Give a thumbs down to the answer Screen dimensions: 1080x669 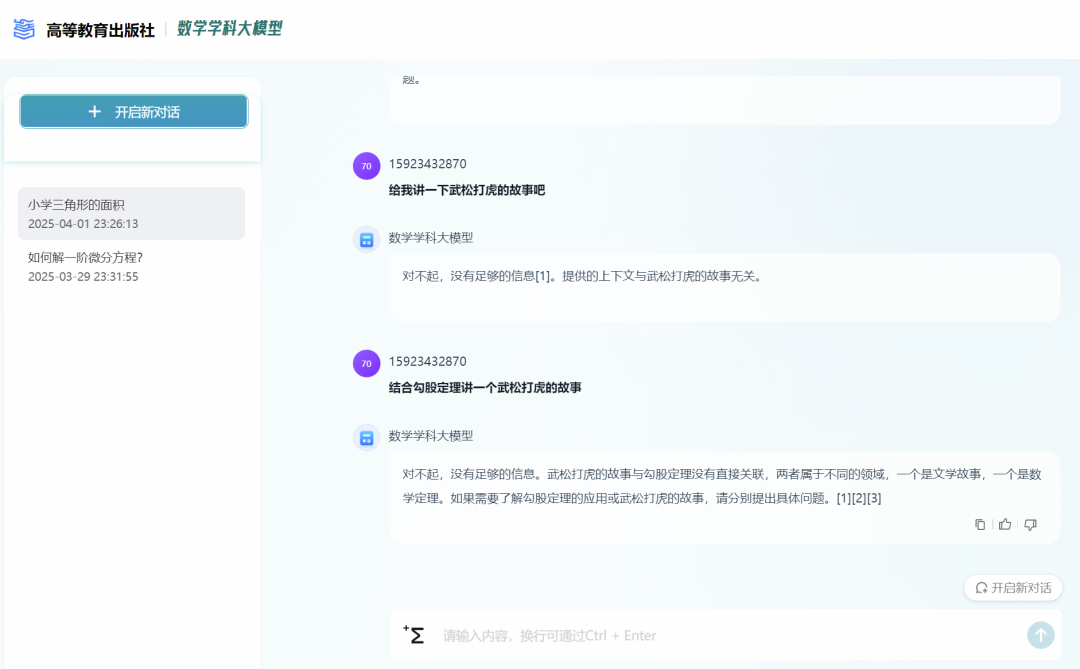pyautogui.click(x=1030, y=524)
